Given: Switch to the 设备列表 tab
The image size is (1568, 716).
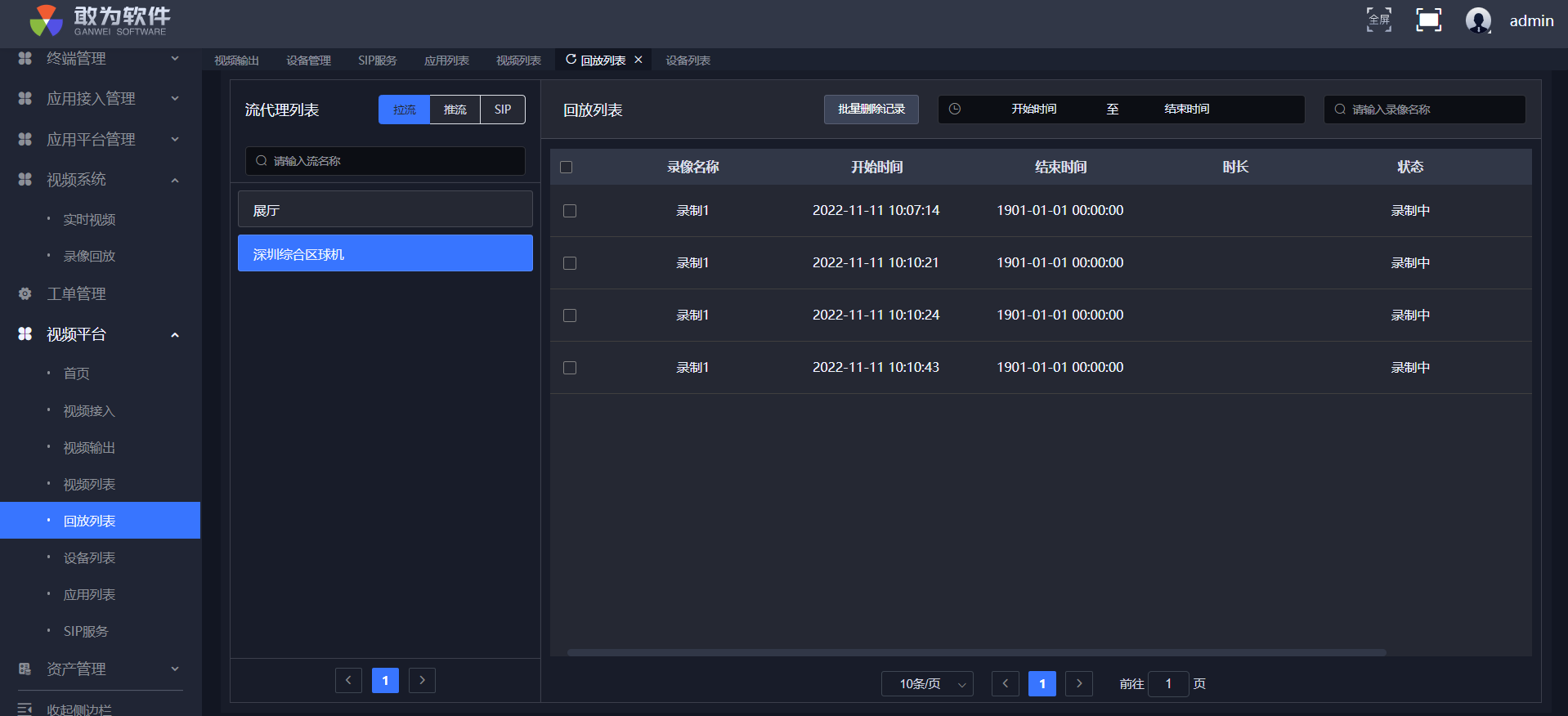Looking at the screenshot, I should [x=688, y=60].
